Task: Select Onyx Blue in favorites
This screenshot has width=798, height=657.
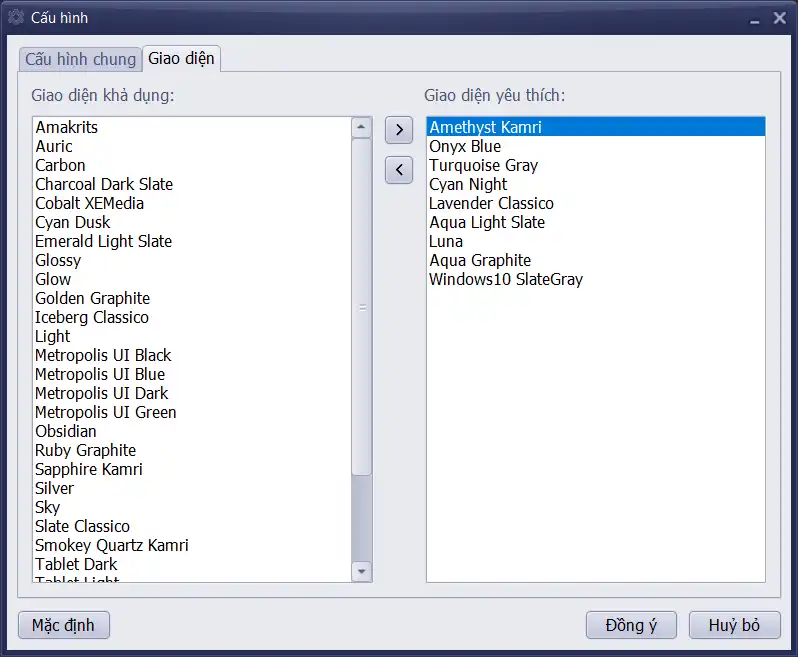Action: 595,147
